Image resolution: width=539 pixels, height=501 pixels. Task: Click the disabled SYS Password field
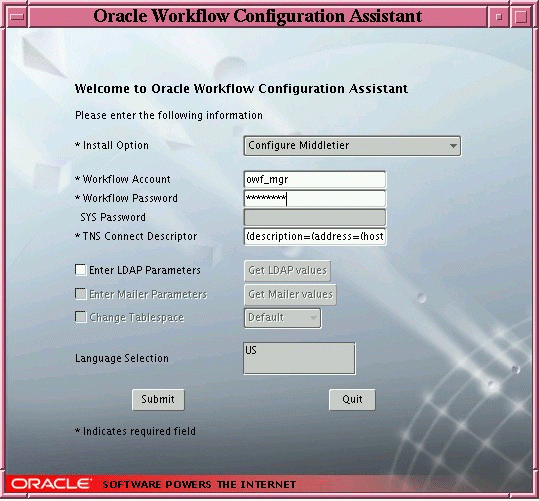pos(315,217)
